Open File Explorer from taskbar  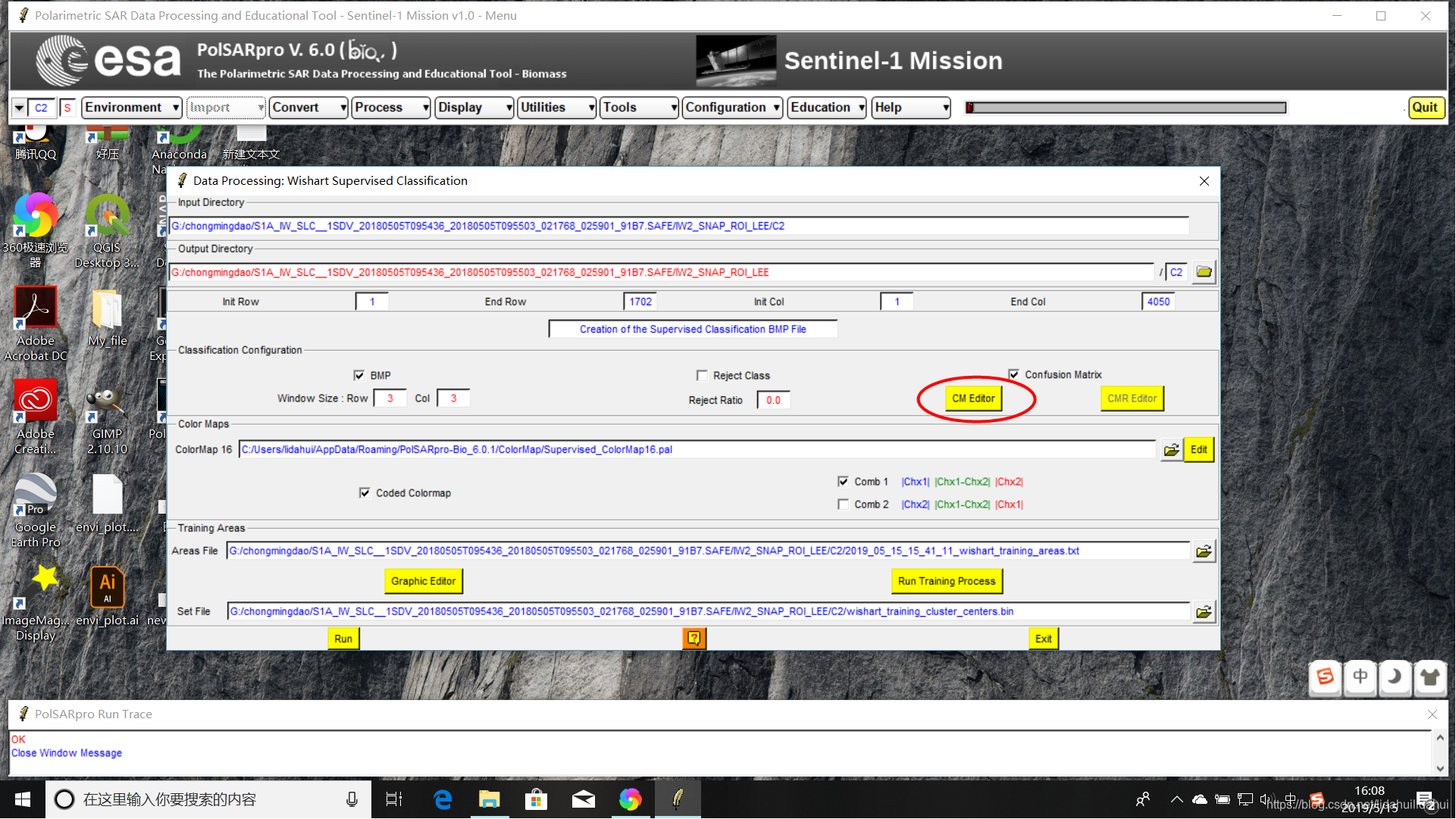[x=490, y=799]
